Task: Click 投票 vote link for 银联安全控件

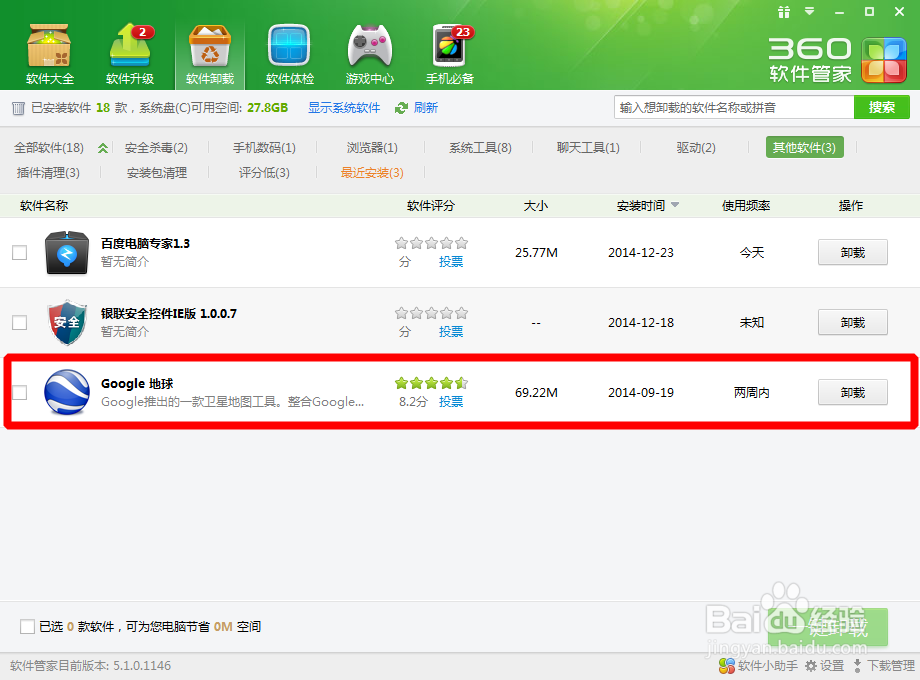Action: tap(451, 331)
